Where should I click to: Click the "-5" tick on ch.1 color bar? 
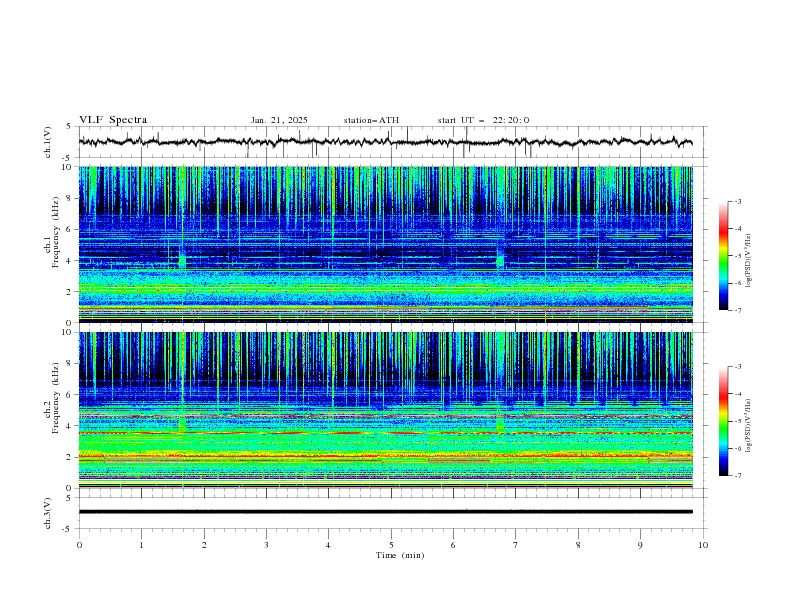point(738,256)
